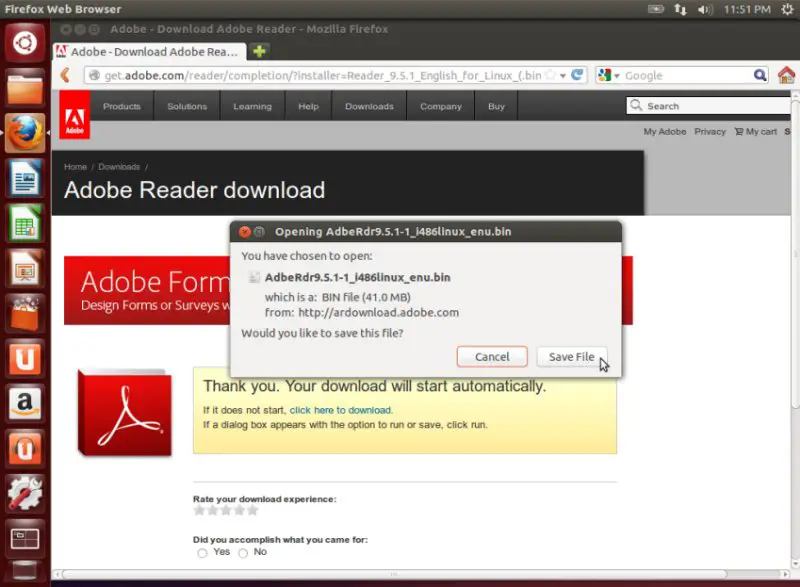This screenshot has height=587, width=800.
Task: Go to Home breadcrumb link
Action: [x=76, y=167]
